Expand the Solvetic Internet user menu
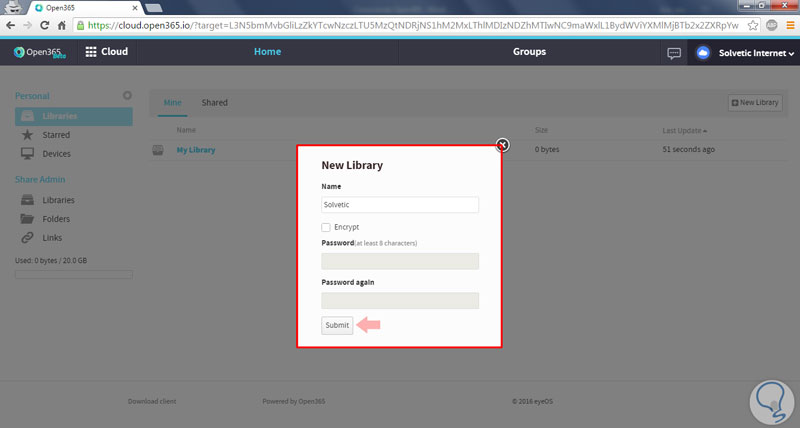 756,53
